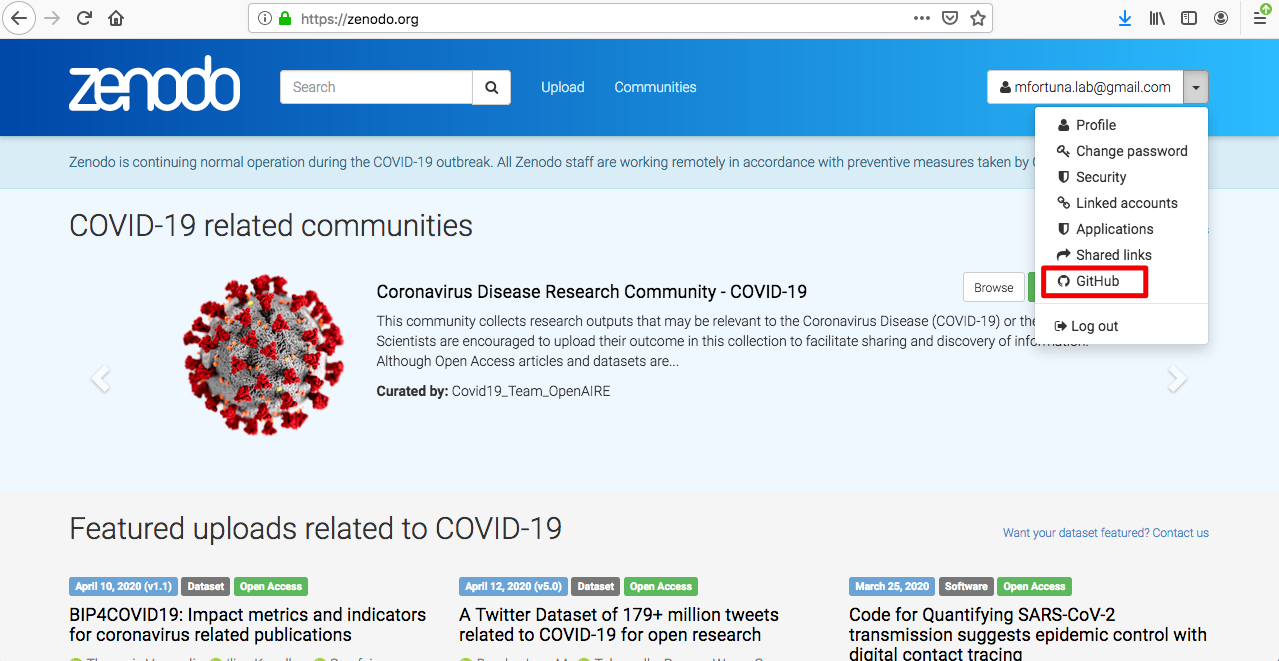
Task: Submit search with the magnifier button
Action: 491,87
